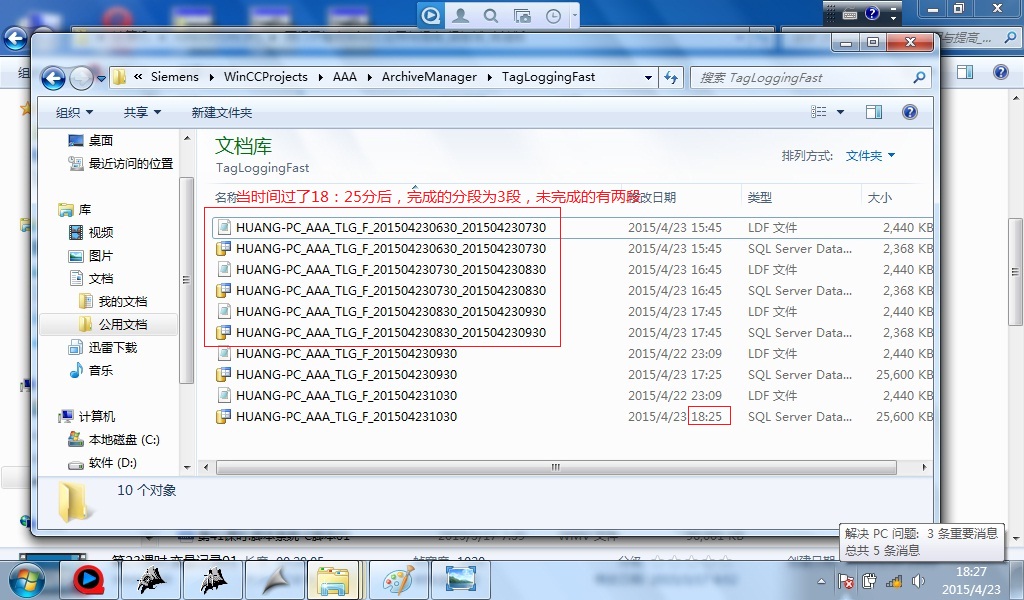The height and width of the screenshot is (600, 1024).
Task: Click the file list's right scroll arrow
Action: pyautogui.click(x=924, y=467)
